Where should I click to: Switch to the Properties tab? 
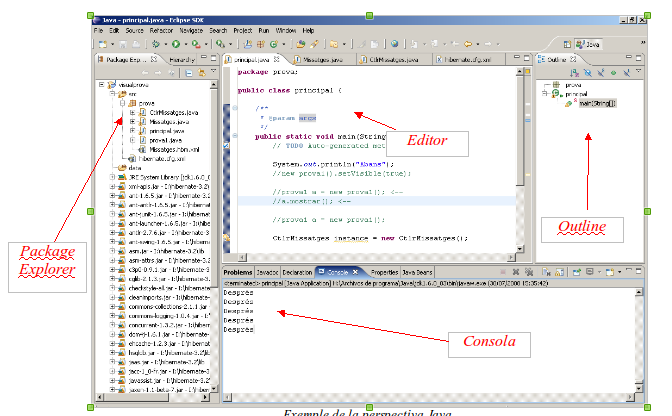click(x=384, y=272)
